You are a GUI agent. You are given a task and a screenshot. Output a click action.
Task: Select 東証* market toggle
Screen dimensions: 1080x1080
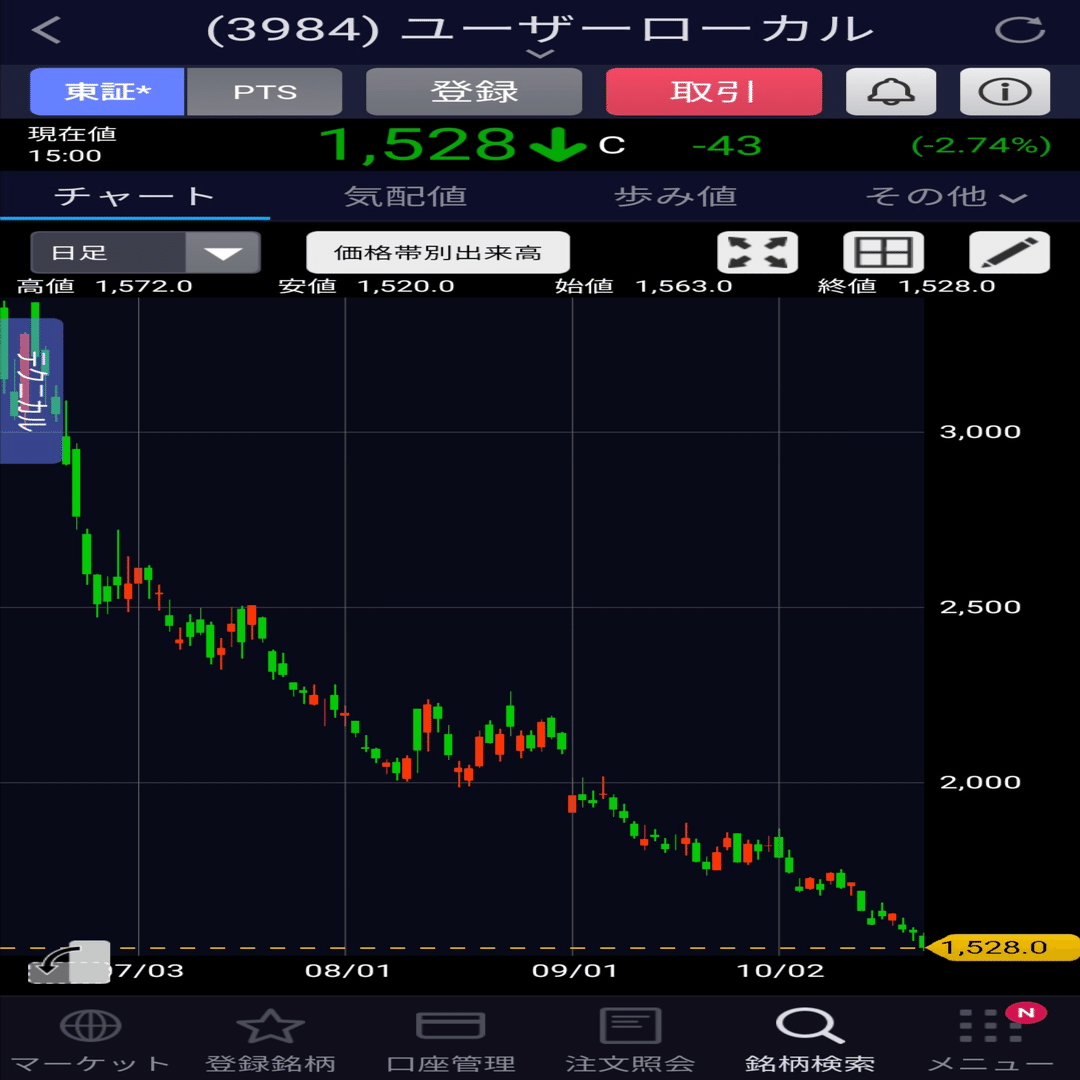click(x=107, y=92)
